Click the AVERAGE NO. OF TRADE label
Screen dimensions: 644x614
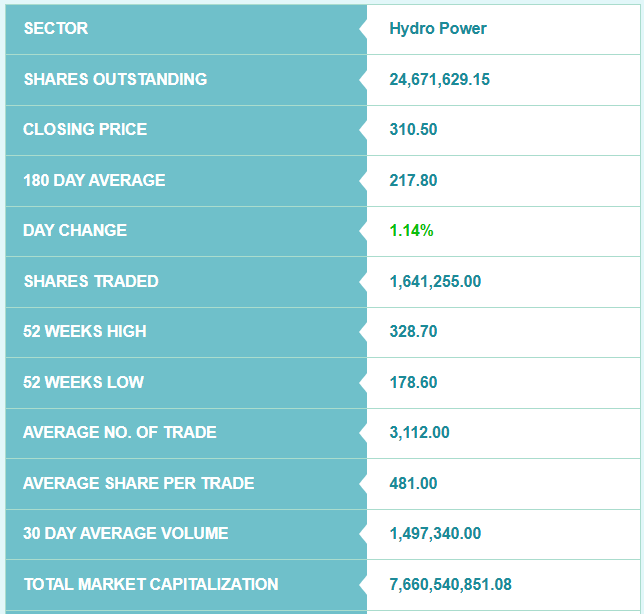120,433
